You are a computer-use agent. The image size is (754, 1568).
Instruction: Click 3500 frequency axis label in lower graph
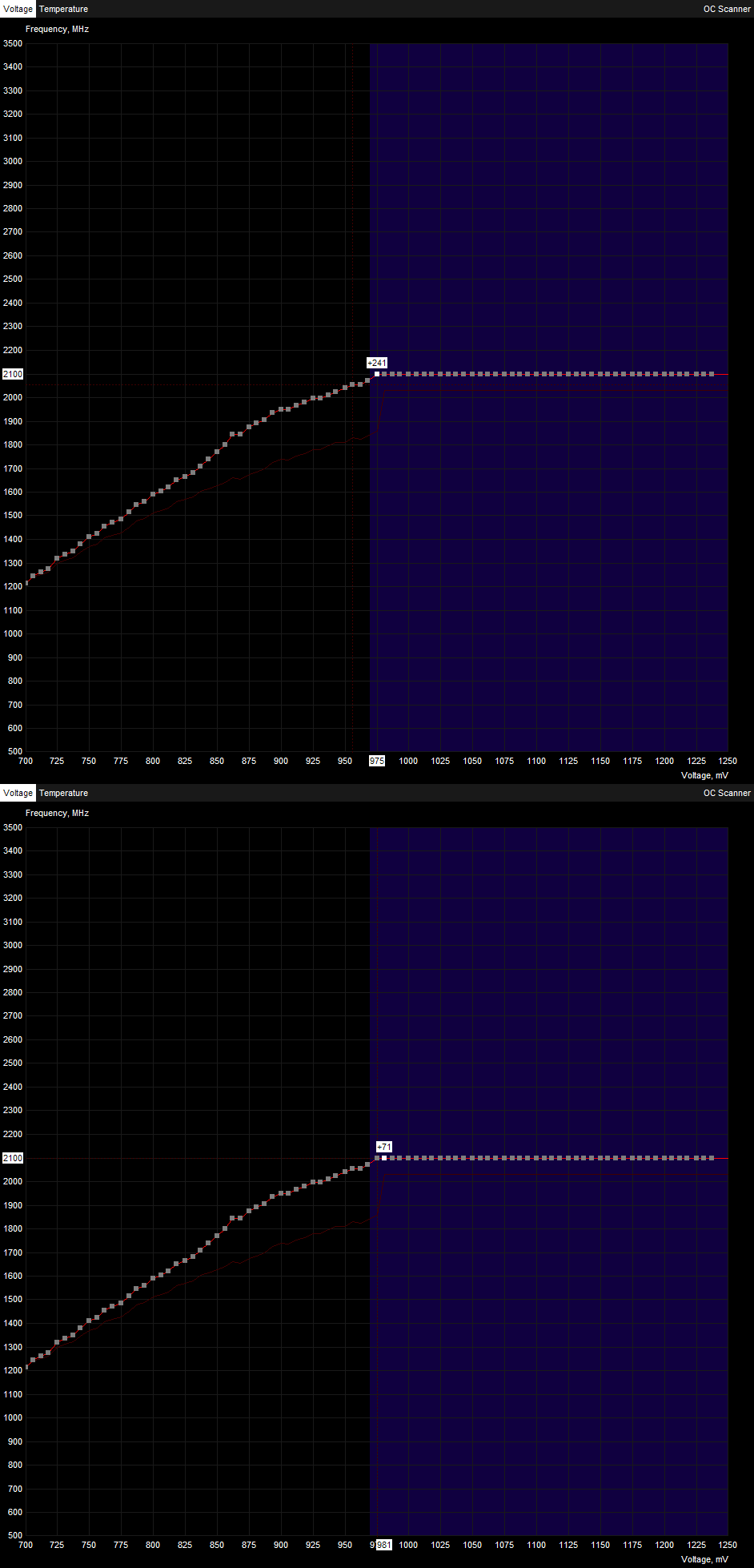coord(13,827)
